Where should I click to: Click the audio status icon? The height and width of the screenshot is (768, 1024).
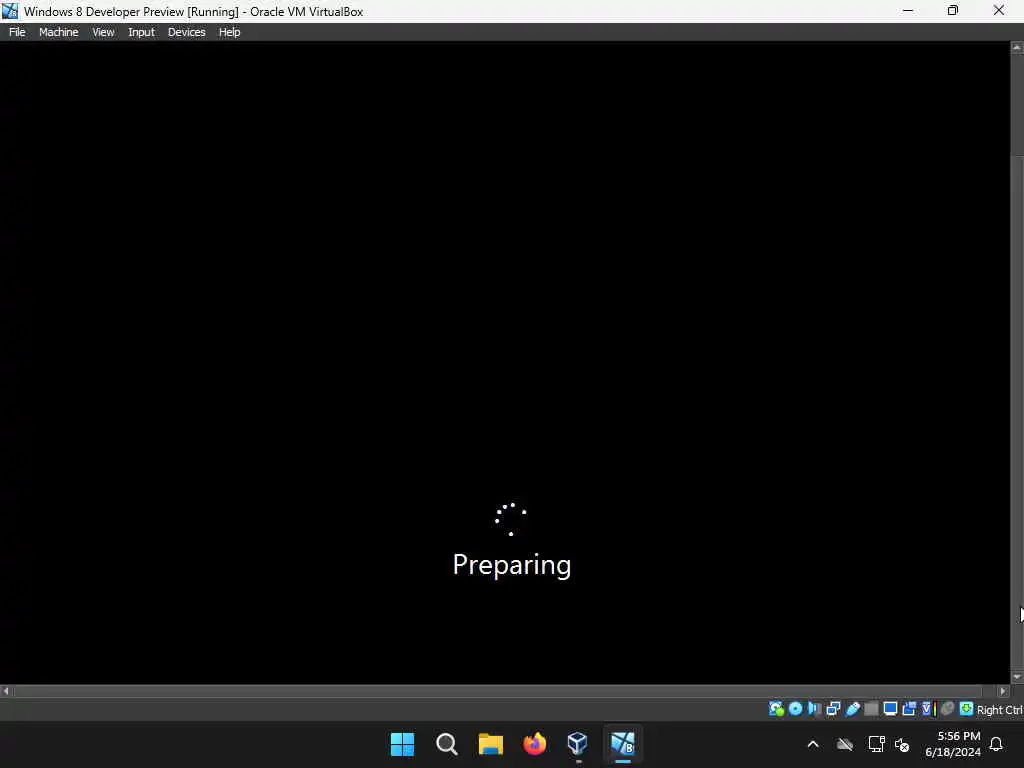814,709
